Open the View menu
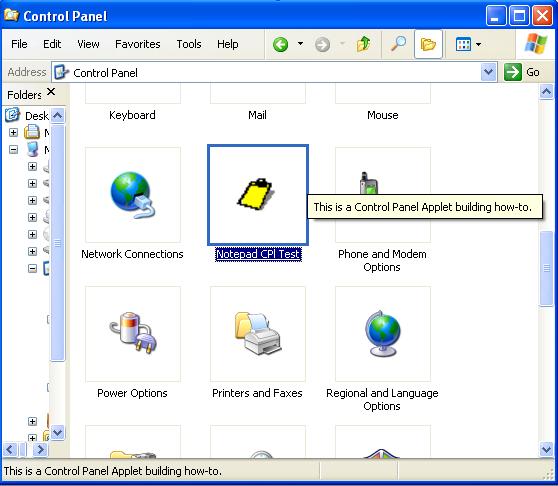Screen dimensions: 558x486 tap(88, 44)
